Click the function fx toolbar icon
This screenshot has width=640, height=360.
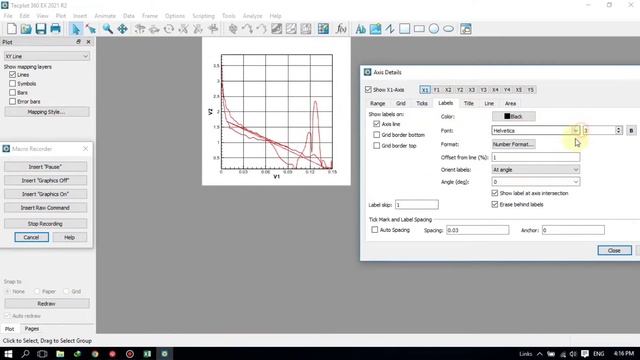[x=341, y=29]
